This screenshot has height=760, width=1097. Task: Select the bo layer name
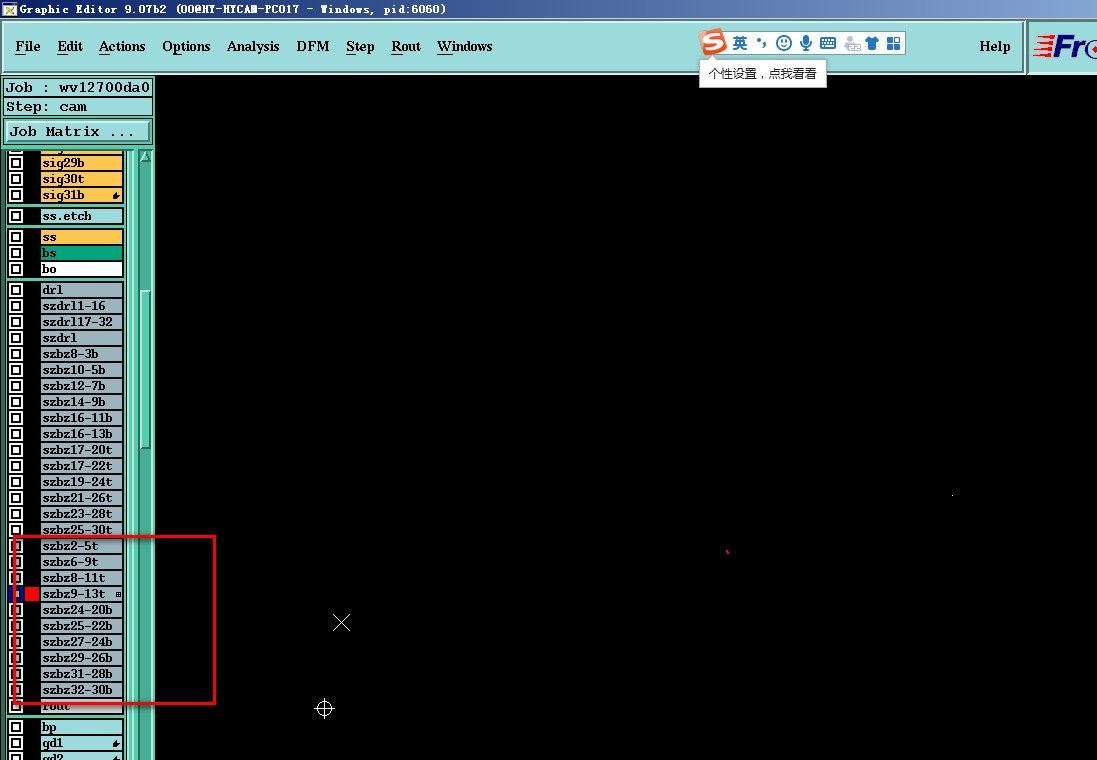pyautogui.click(x=81, y=269)
